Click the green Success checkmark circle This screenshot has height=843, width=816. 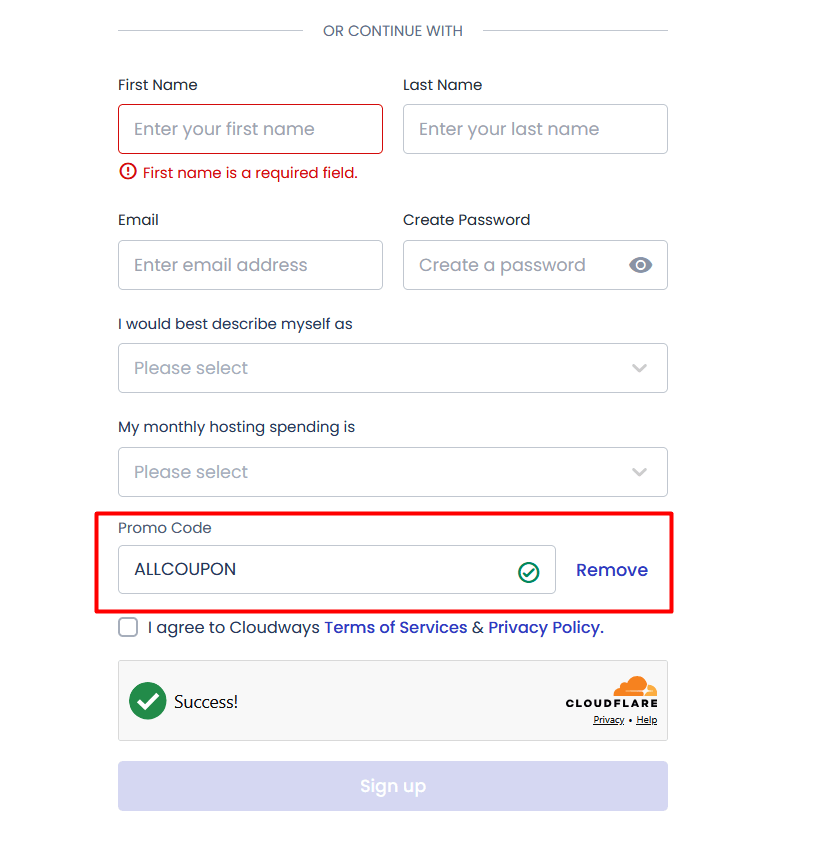pyautogui.click(x=147, y=701)
